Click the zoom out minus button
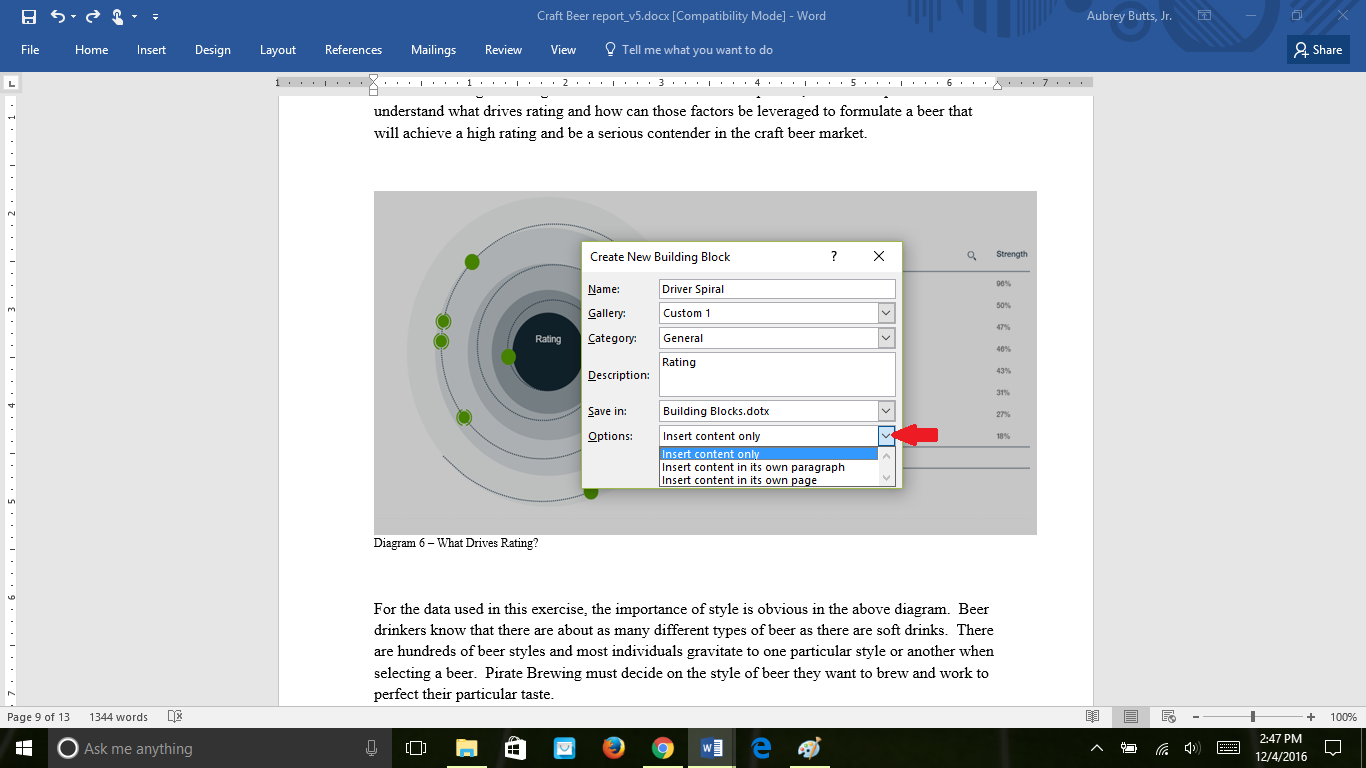 pyautogui.click(x=1195, y=717)
